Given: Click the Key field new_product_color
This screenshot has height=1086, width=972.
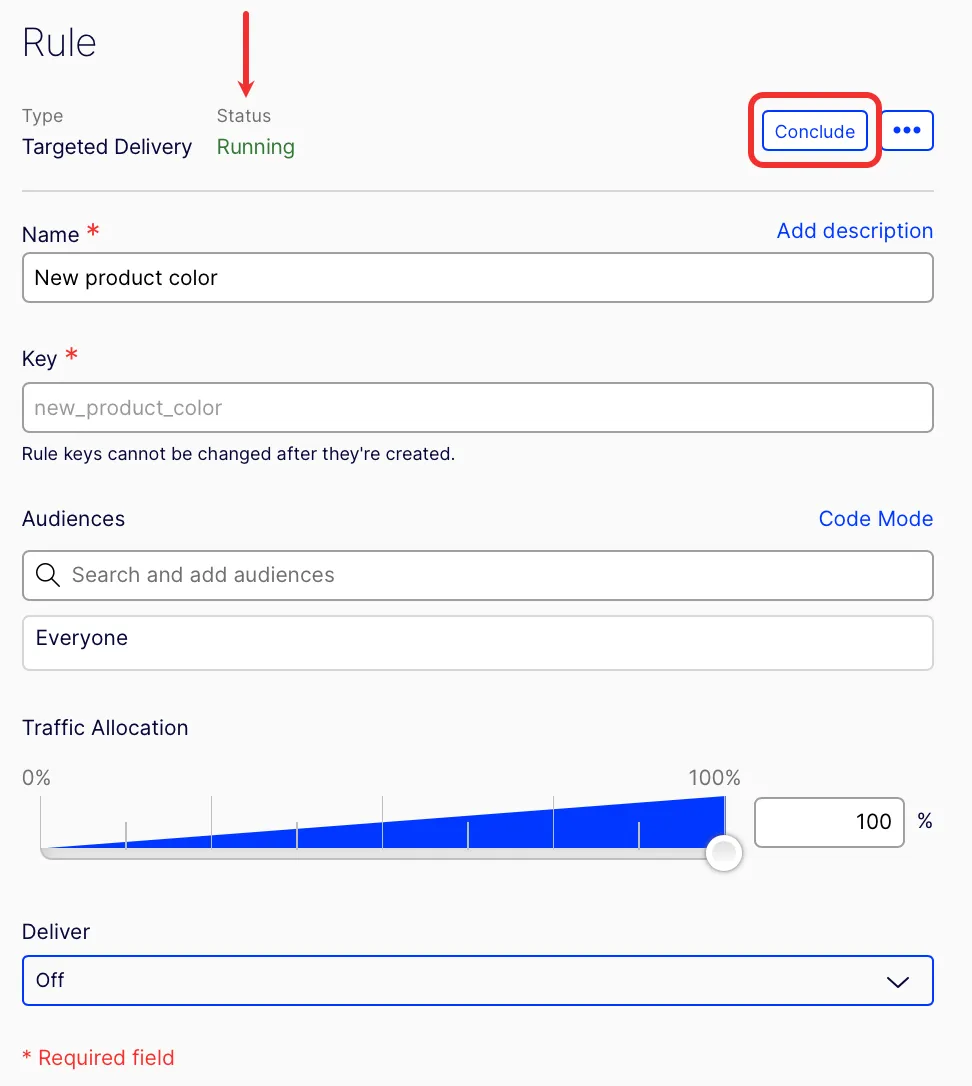Looking at the screenshot, I should click(477, 407).
